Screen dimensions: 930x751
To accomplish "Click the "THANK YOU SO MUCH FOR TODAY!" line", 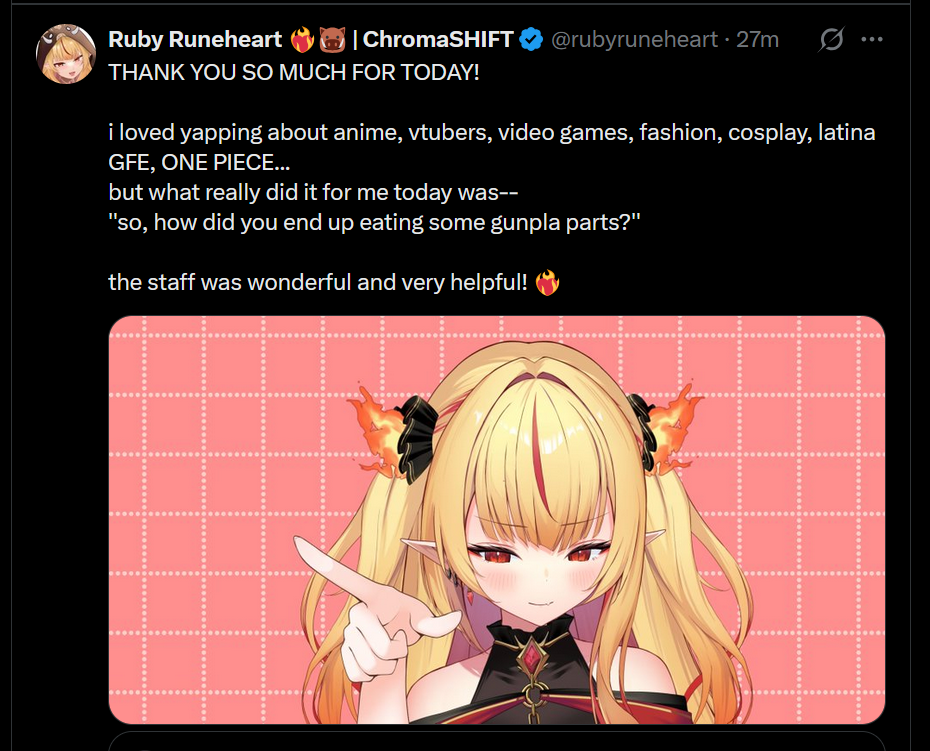I will tap(294, 72).
